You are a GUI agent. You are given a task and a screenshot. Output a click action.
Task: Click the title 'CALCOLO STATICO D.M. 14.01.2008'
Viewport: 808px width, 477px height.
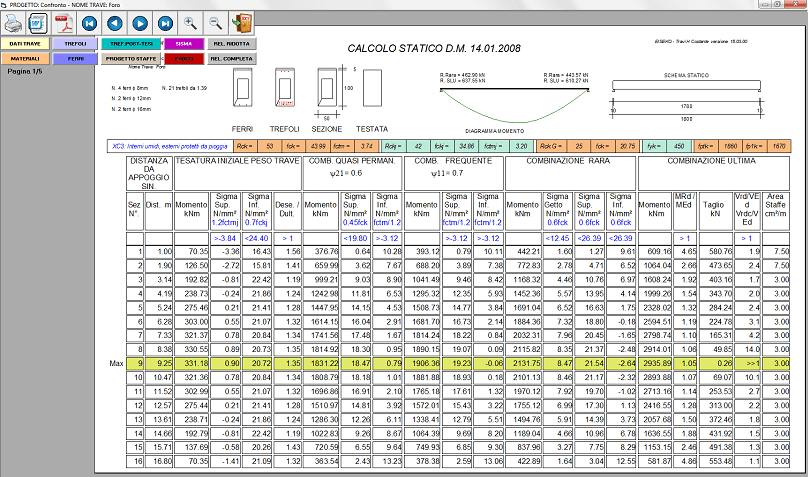coord(434,48)
